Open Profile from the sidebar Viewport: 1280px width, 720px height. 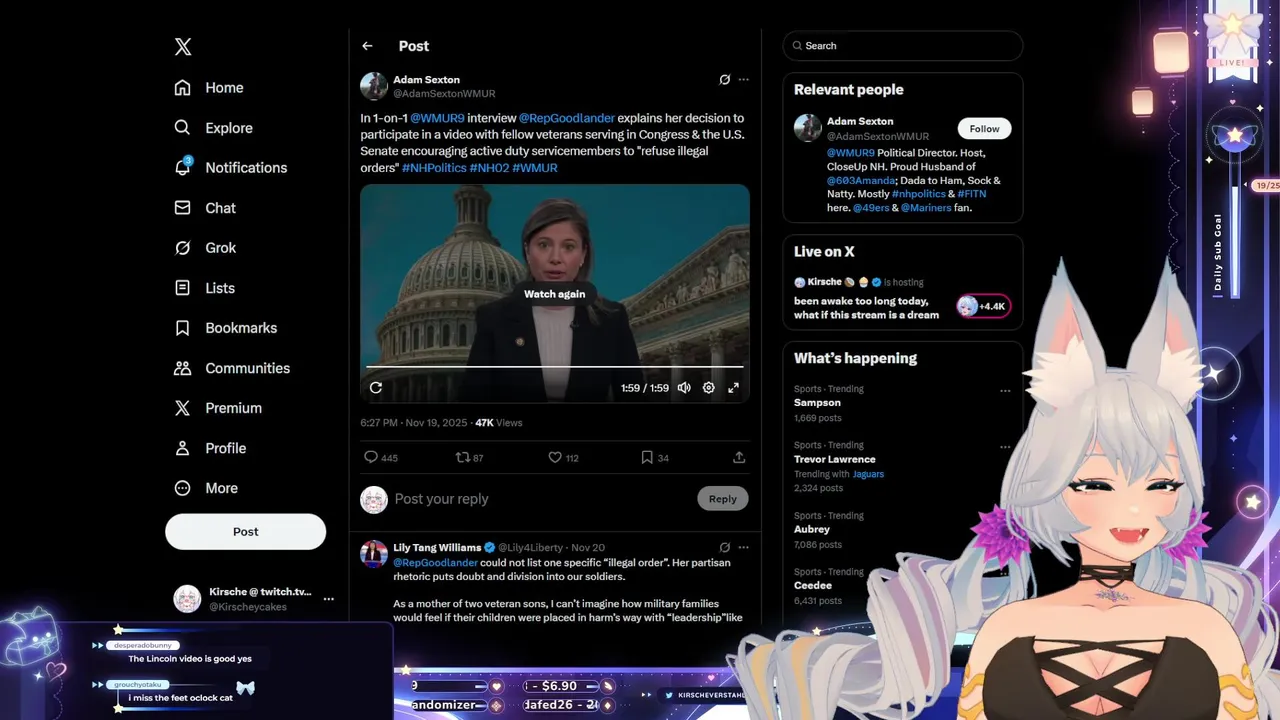click(x=210, y=448)
